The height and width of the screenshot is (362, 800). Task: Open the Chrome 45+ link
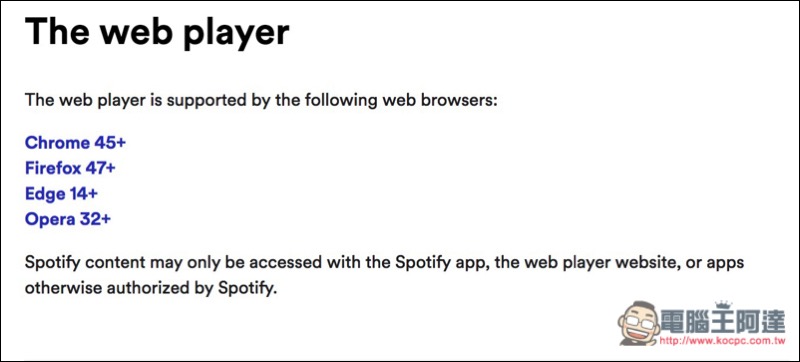pyautogui.click(x=75, y=143)
